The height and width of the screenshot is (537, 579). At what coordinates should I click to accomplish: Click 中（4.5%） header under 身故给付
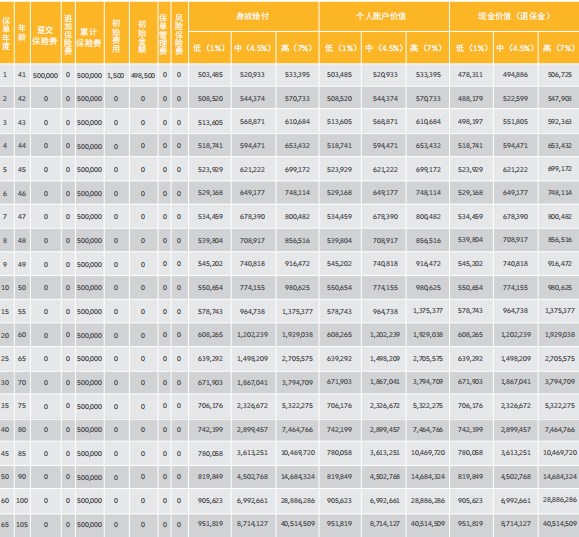(x=253, y=48)
